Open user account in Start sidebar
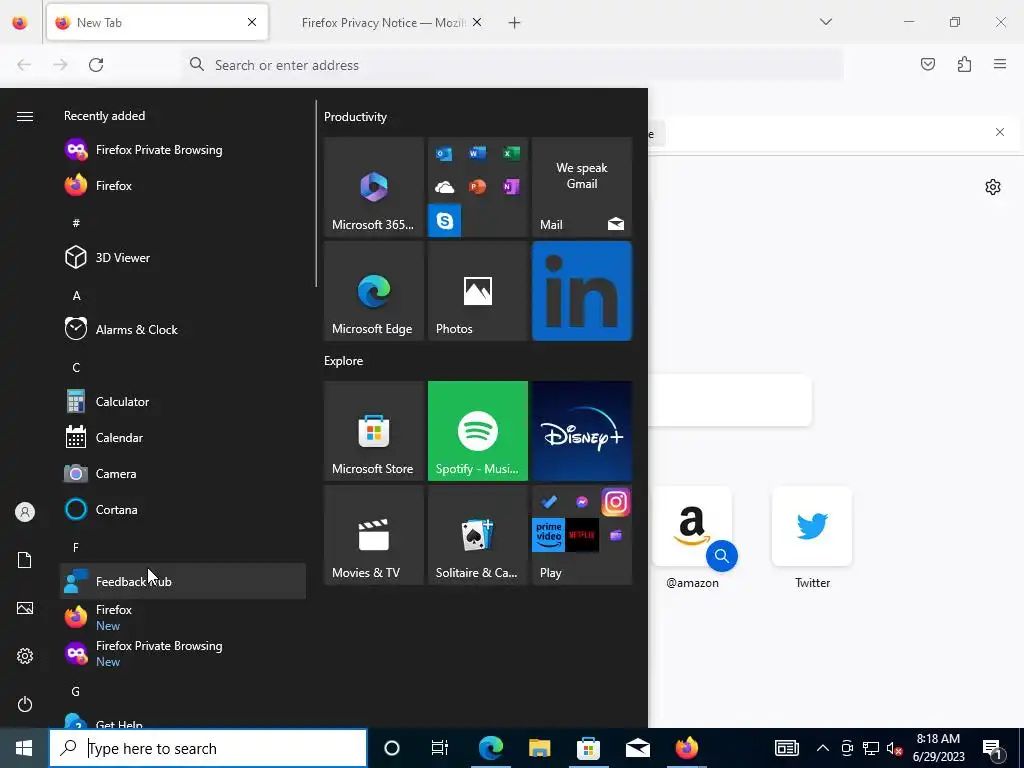1024x768 pixels. [x=25, y=512]
